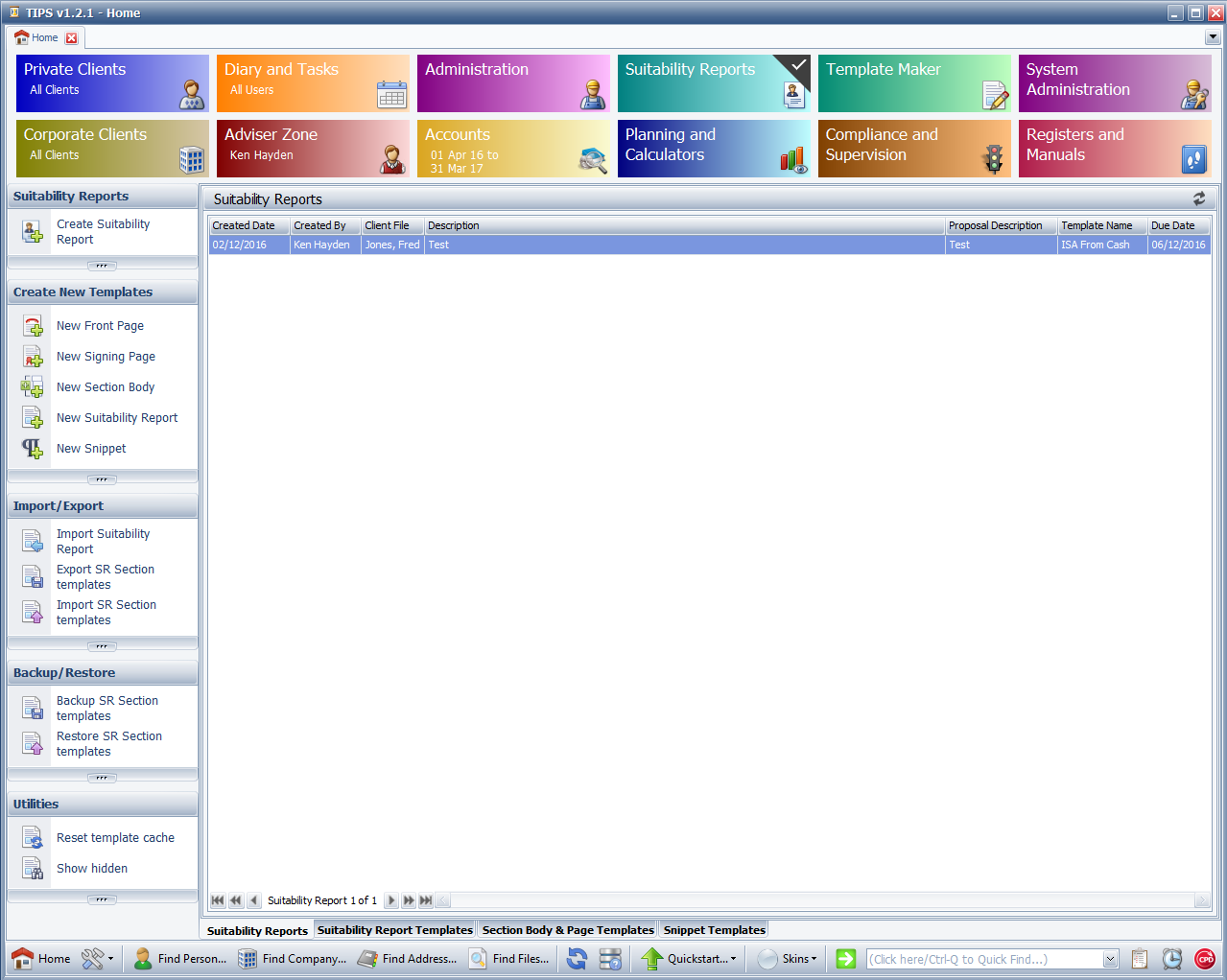Switch to Suitability Report Templates tab
The height and width of the screenshot is (980, 1227).
point(394,930)
